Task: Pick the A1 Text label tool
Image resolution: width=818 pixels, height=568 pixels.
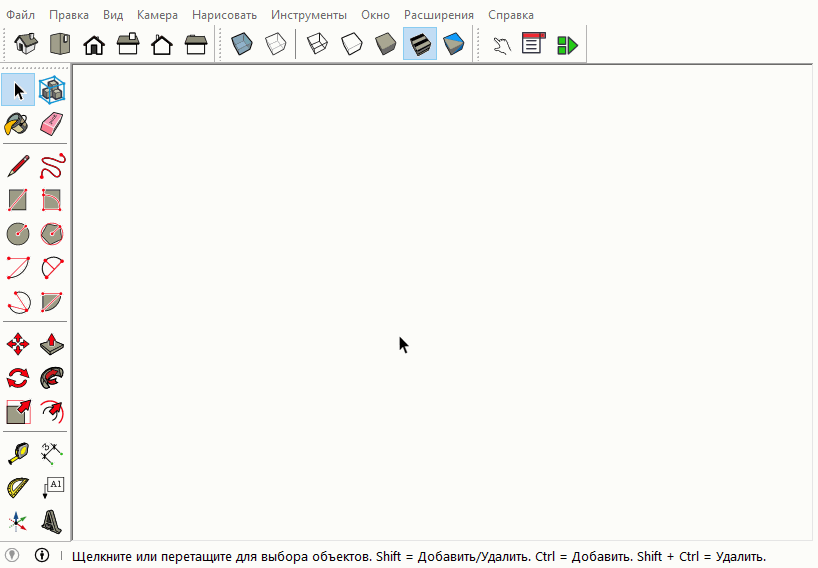Action: [x=52, y=488]
